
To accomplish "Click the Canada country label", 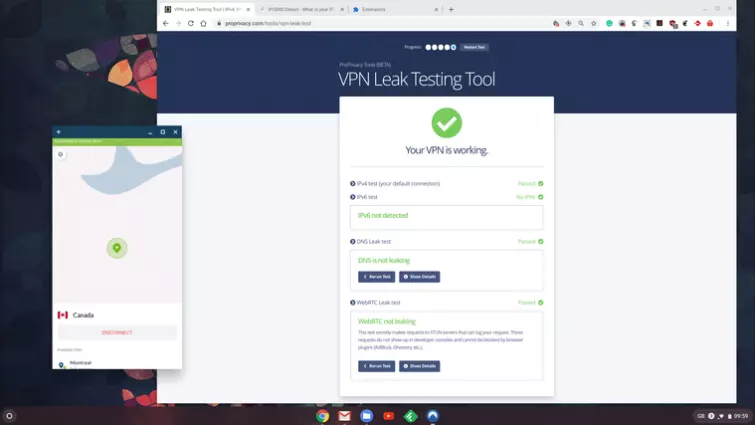I will (83, 315).
